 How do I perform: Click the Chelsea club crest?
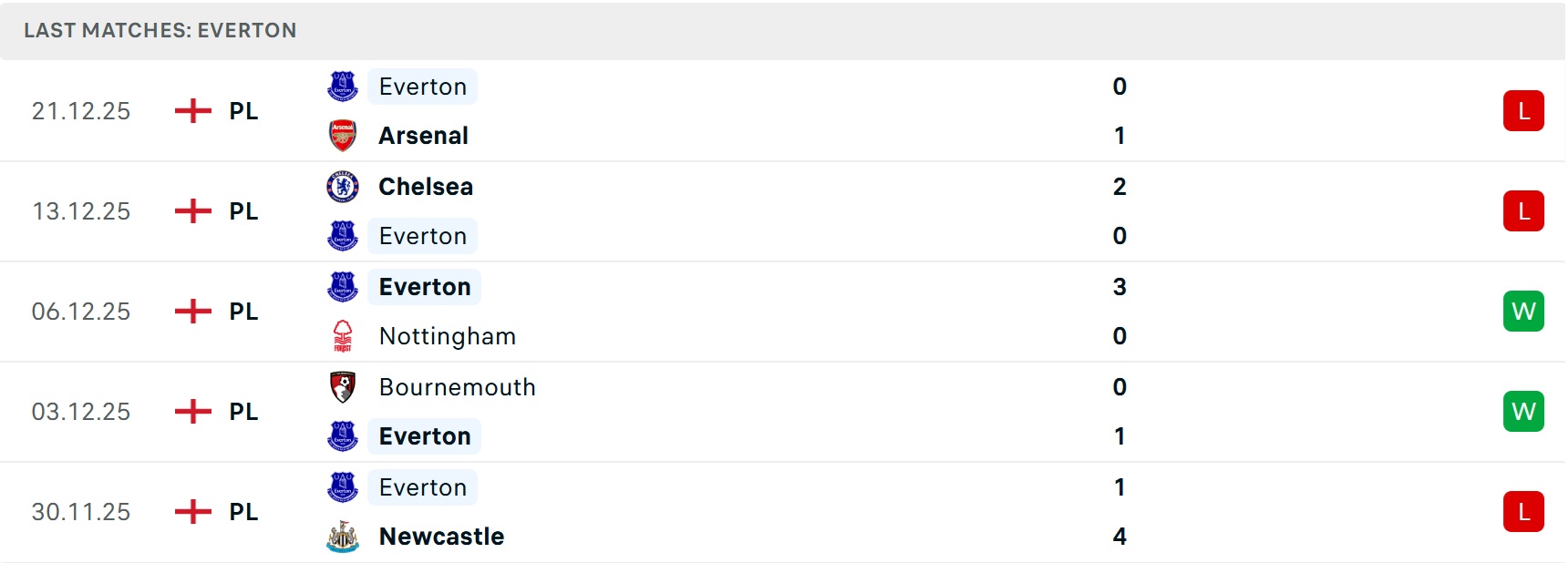(x=343, y=187)
